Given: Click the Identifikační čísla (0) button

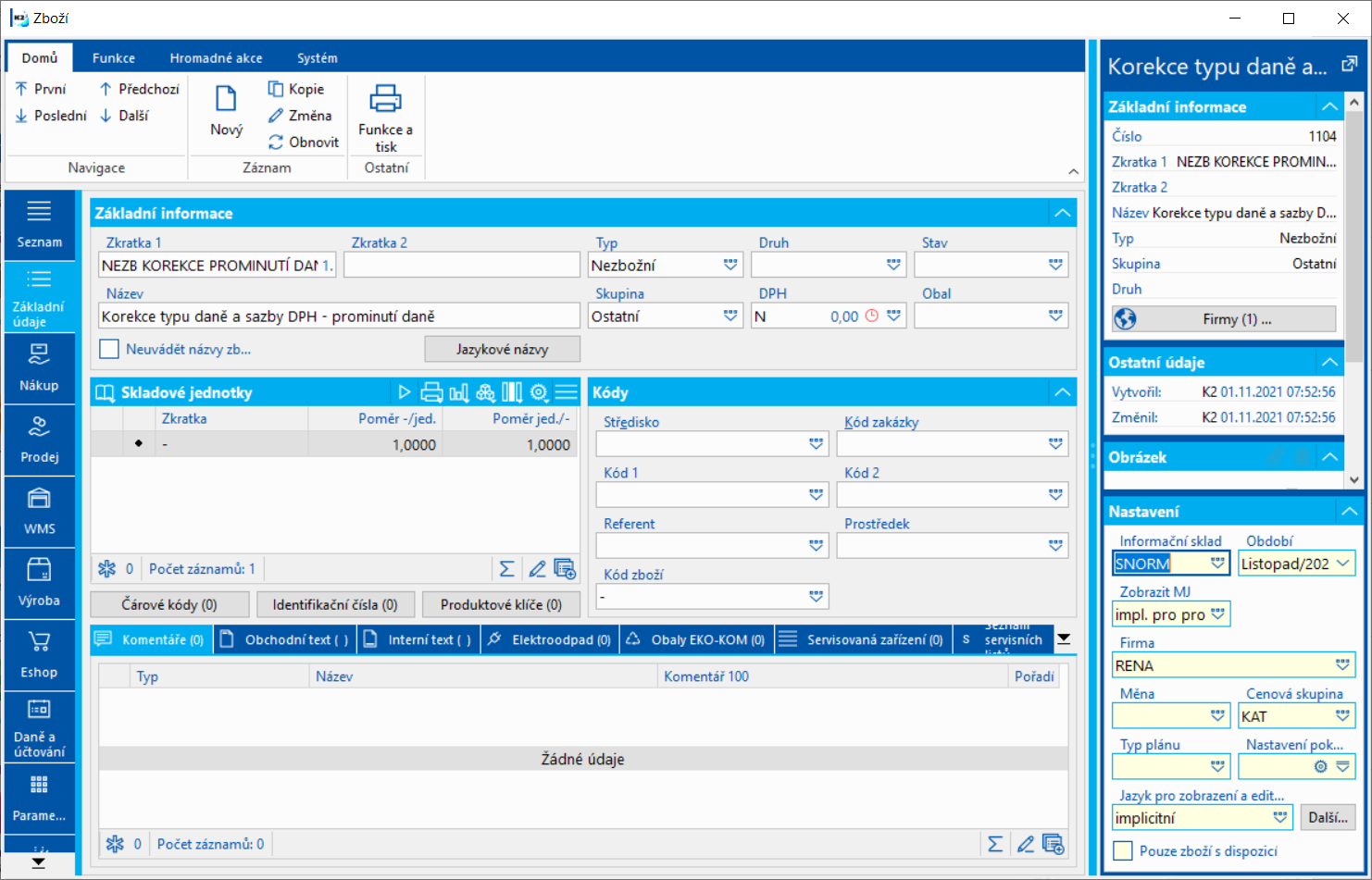Looking at the screenshot, I should 335,605.
